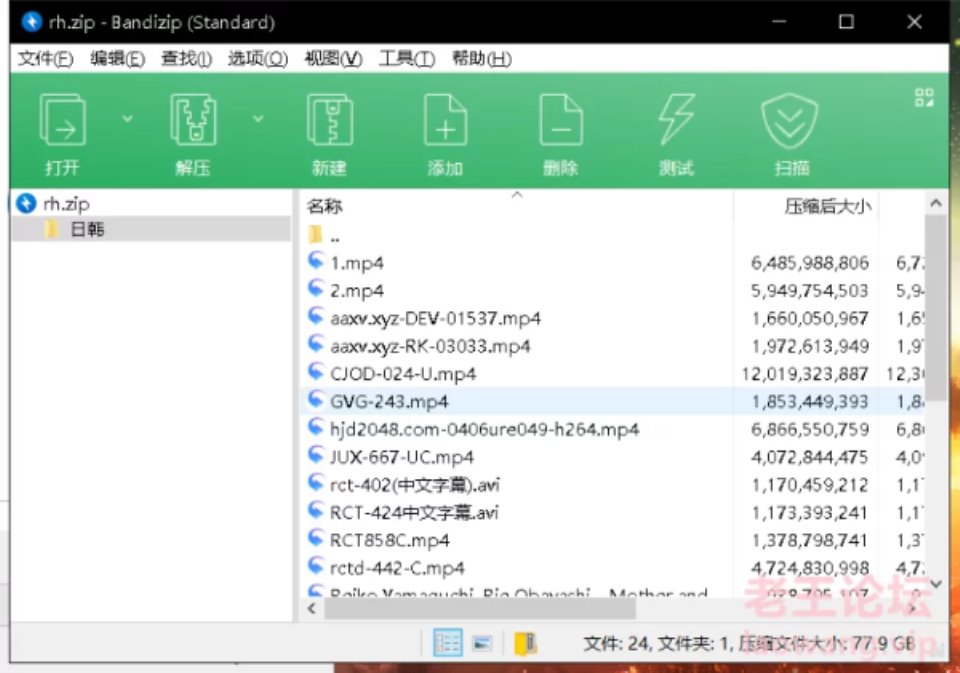Open the 文件(F) menu

point(45,59)
